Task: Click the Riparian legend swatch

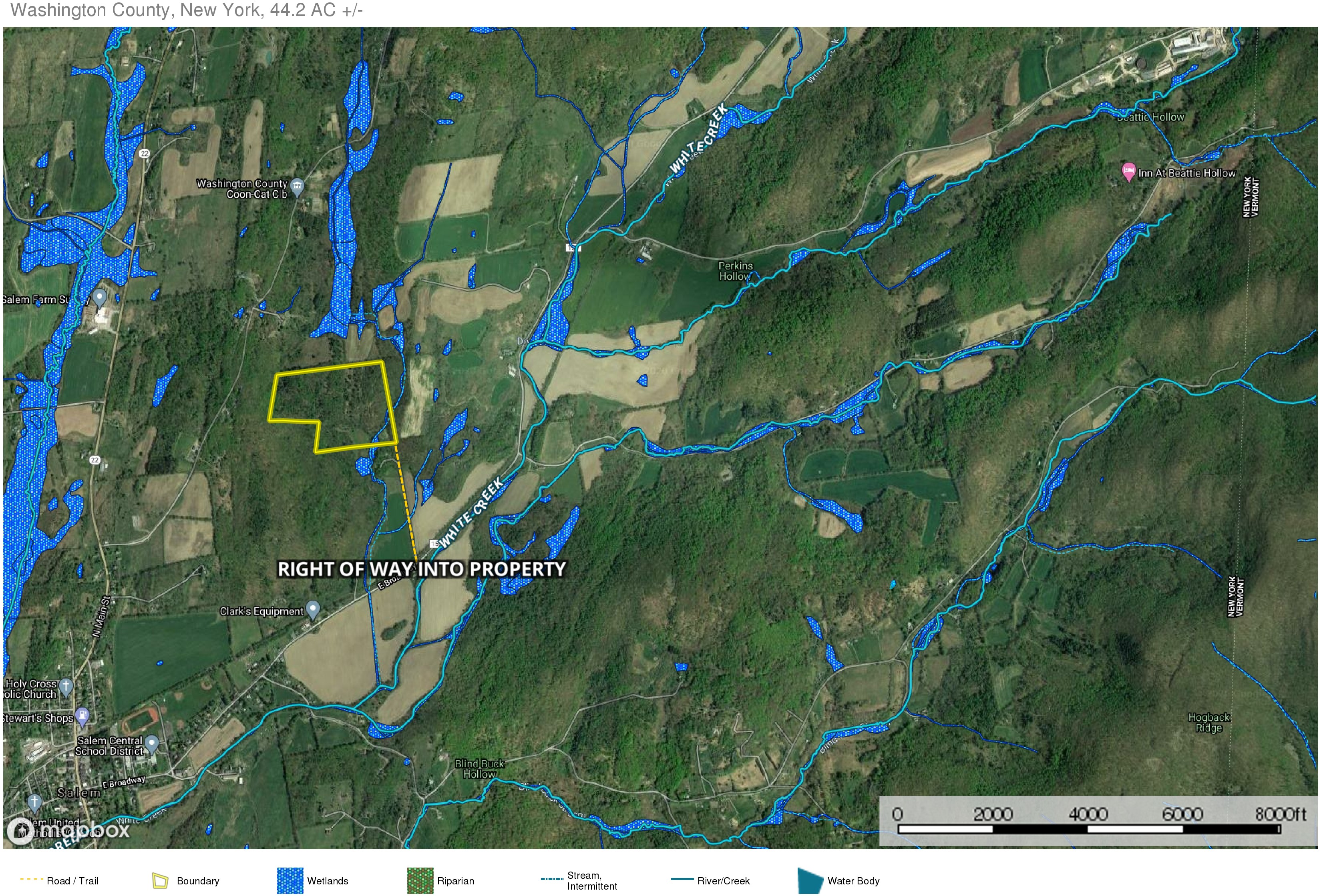Action: click(x=420, y=881)
